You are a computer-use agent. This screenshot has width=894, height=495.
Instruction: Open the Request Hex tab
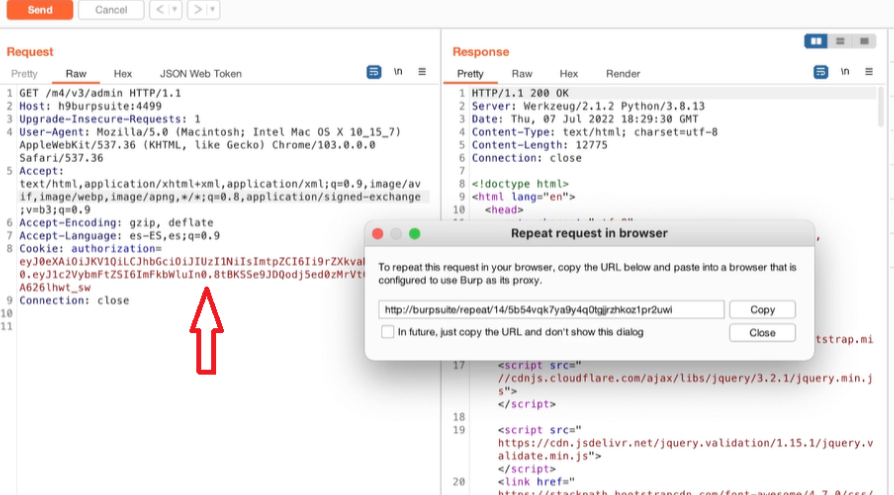point(123,74)
